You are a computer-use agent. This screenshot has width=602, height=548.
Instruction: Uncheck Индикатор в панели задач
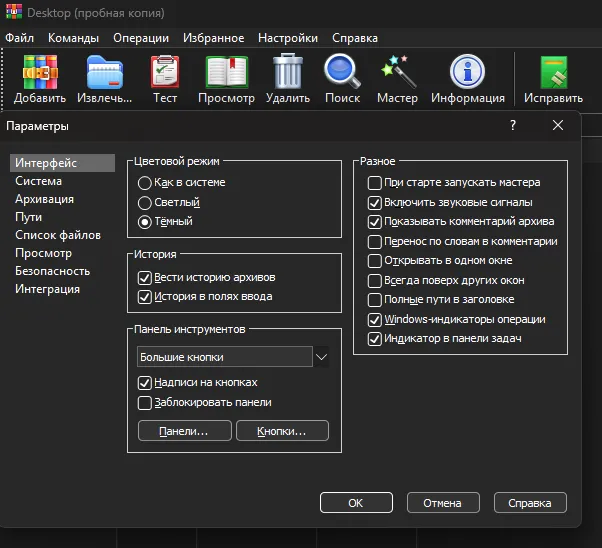coord(375,339)
